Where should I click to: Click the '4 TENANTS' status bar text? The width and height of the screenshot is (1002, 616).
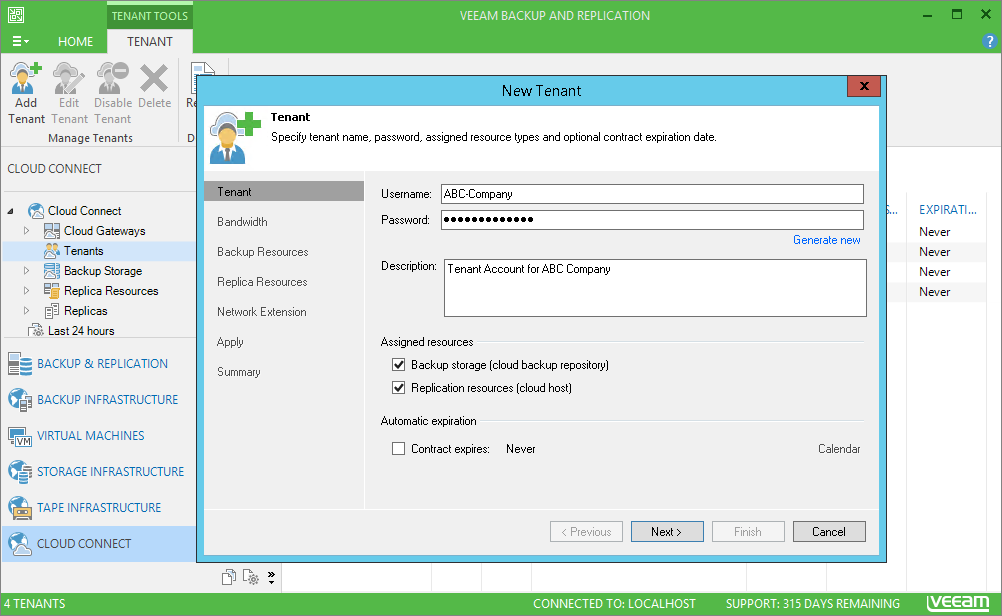(x=35, y=604)
